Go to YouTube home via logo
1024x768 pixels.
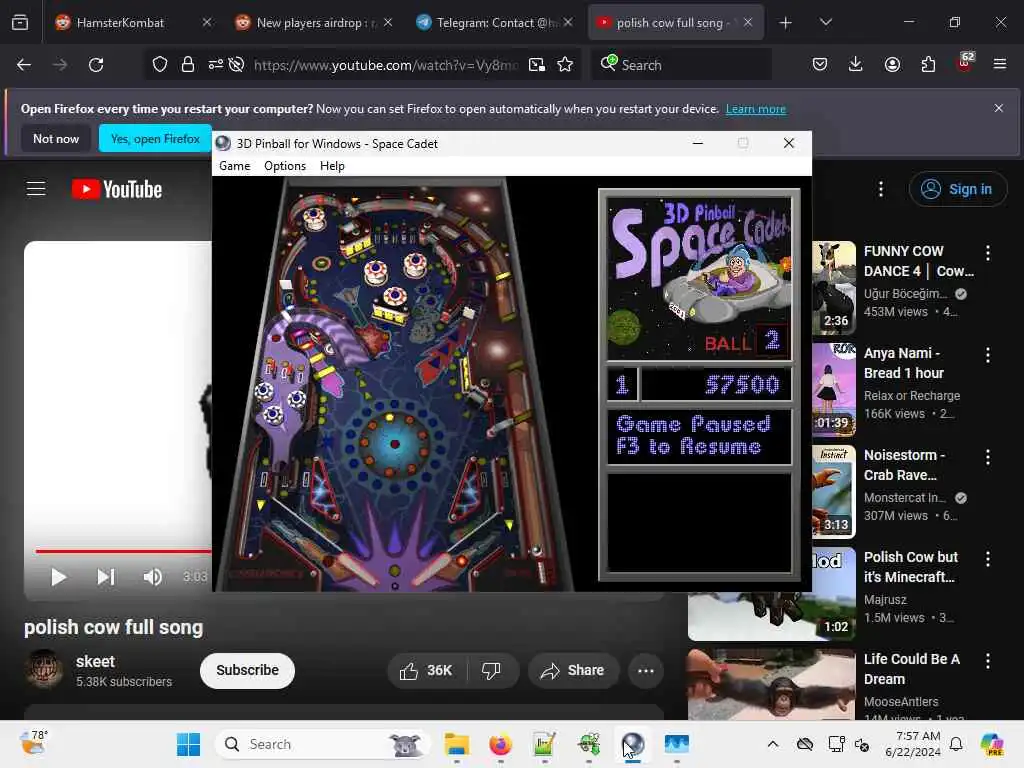click(x=117, y=189)
